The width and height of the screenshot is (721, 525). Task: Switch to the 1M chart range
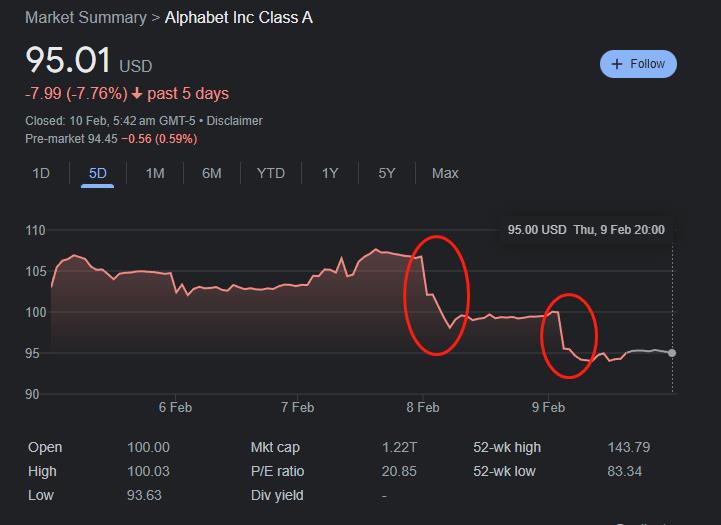click(x=155, y=173)
